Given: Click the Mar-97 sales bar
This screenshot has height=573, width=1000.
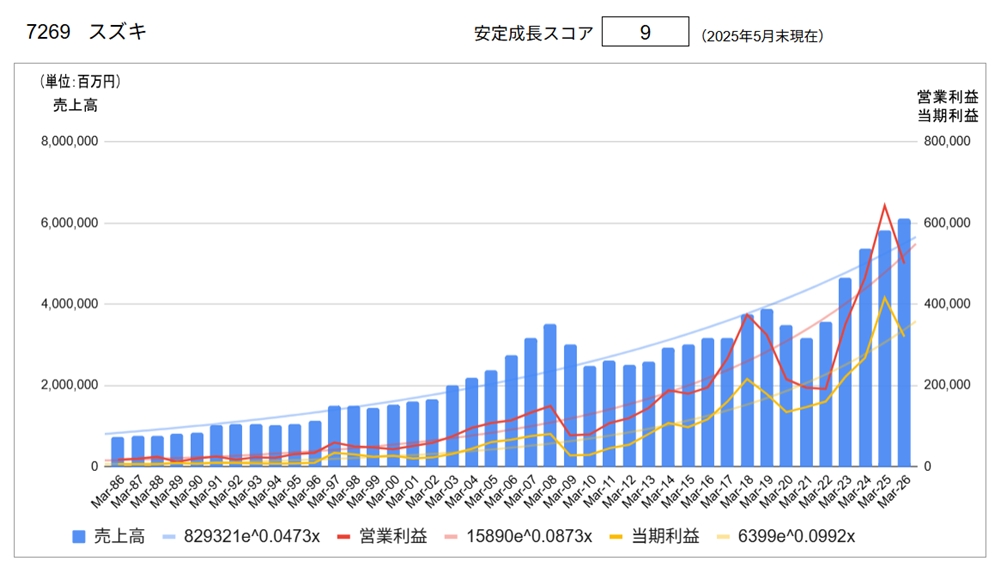Looking at the screenshot, I should pos(334,436).
